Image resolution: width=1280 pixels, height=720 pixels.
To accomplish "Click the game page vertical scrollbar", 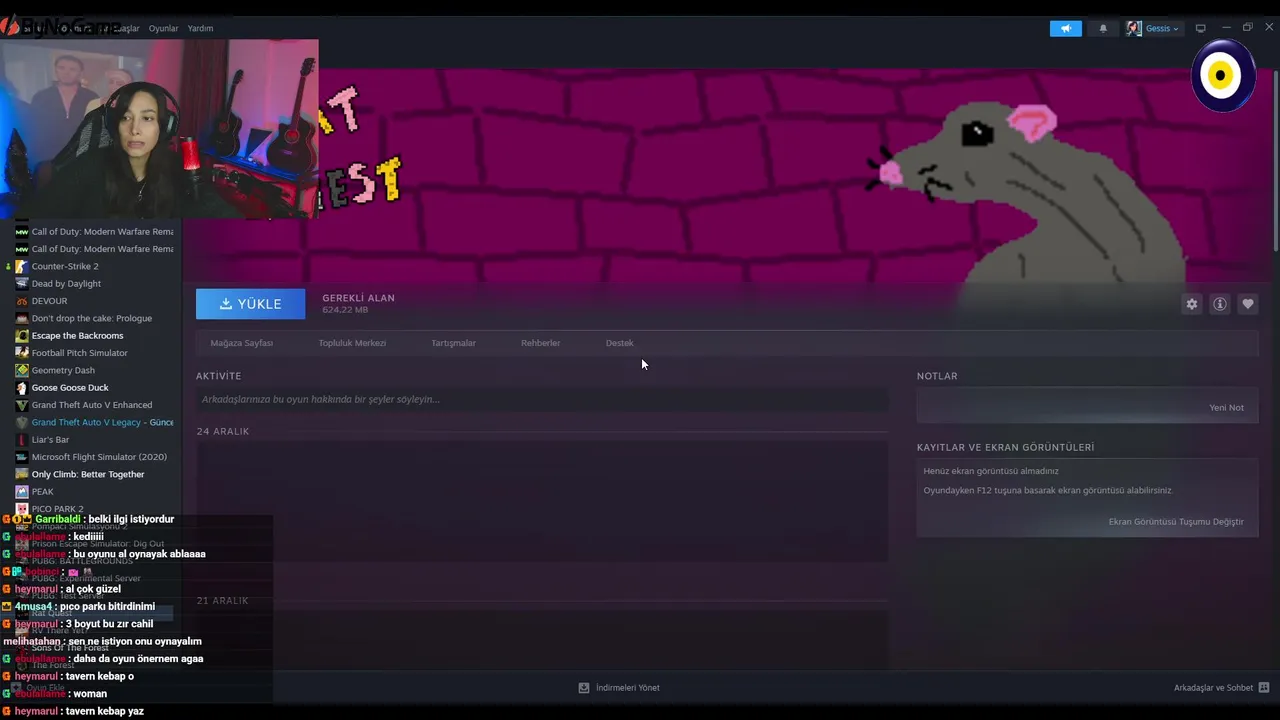I will click(x=1275, y=160).
